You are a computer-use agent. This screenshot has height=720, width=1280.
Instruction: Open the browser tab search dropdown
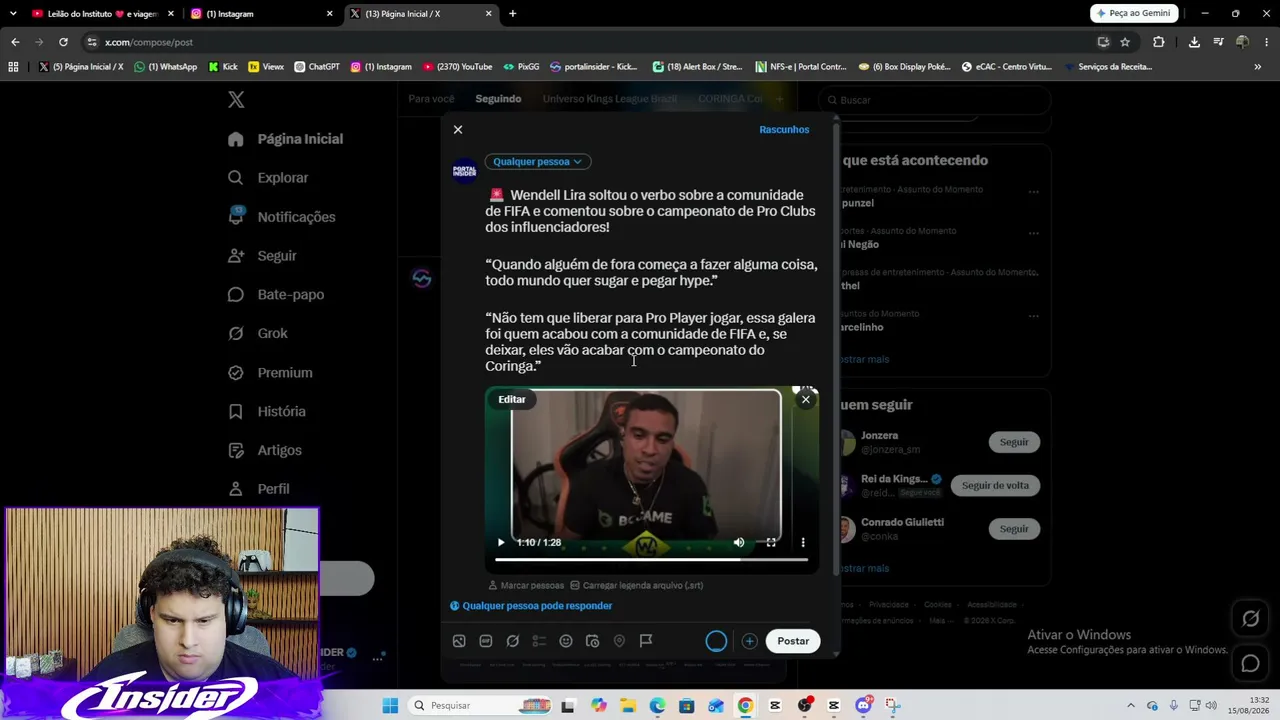pyautogui.click(x=13, y=14)
